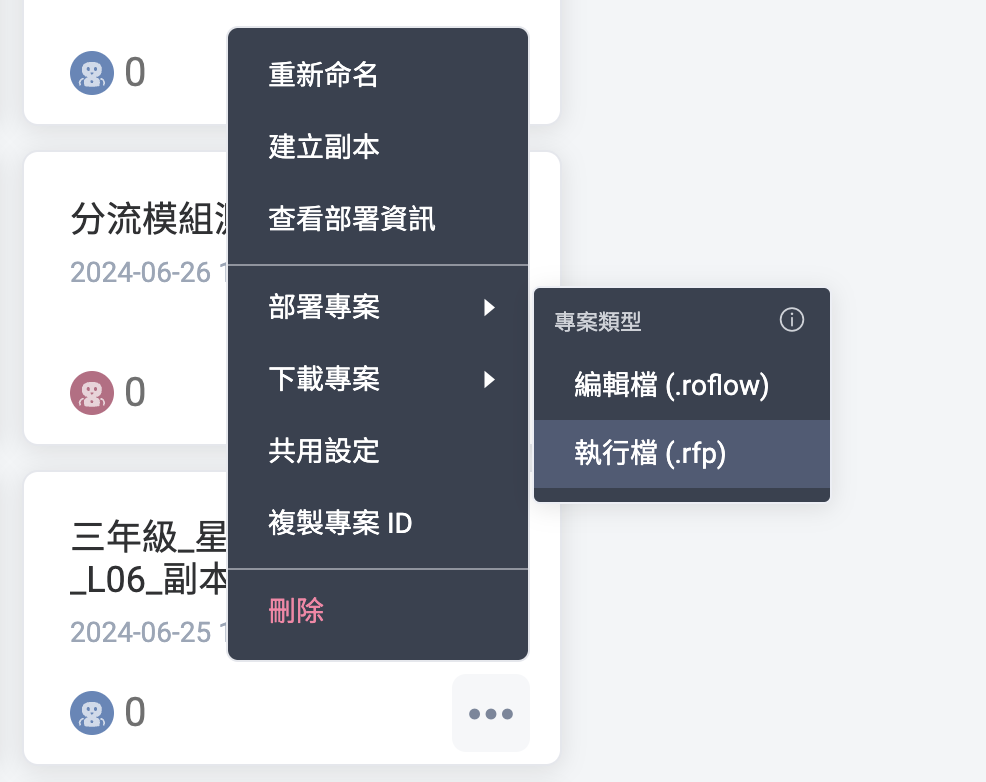Click the red robot avatar icon
This screenshot has width=986, height=782.
point(92,393)
